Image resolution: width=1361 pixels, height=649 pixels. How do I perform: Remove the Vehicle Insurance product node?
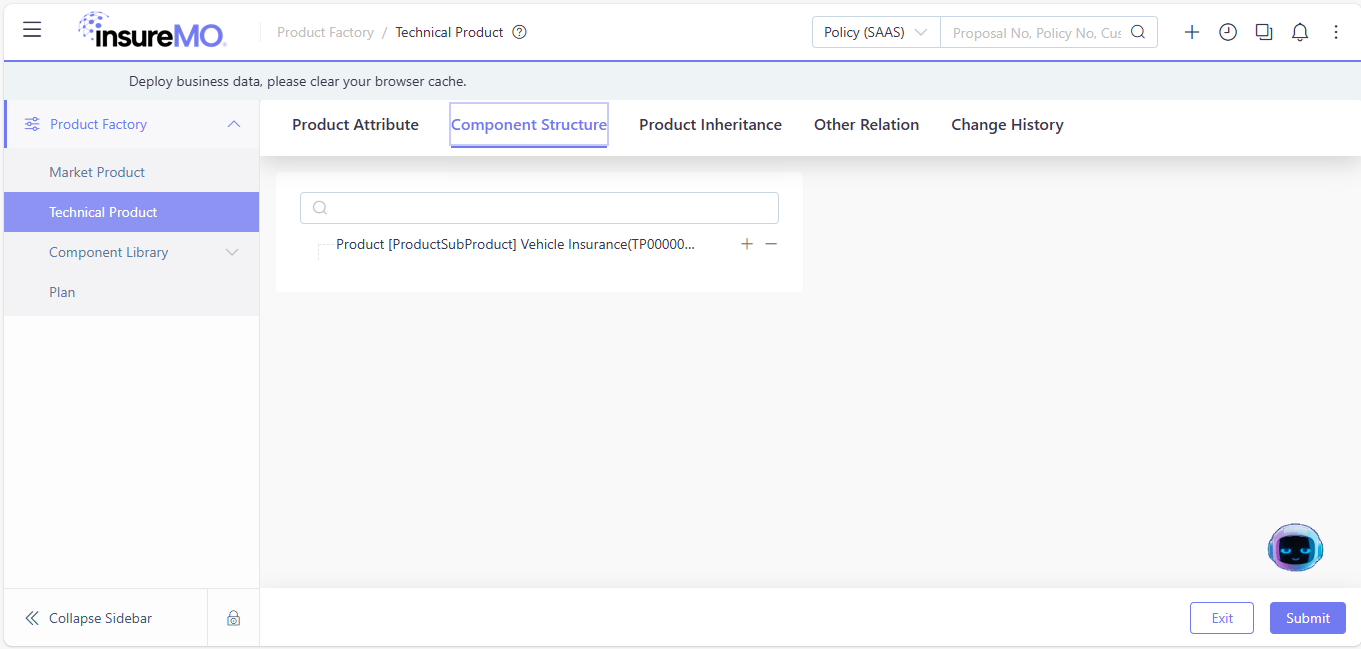771,244
